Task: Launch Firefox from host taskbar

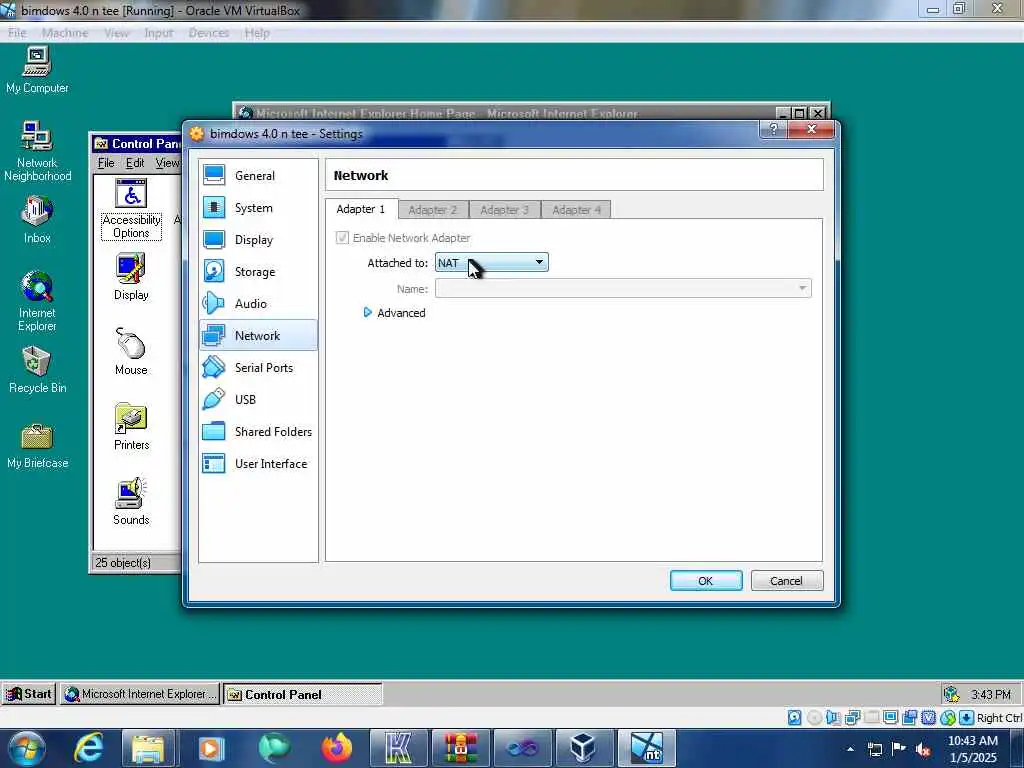Action: [x=336, y=748]
